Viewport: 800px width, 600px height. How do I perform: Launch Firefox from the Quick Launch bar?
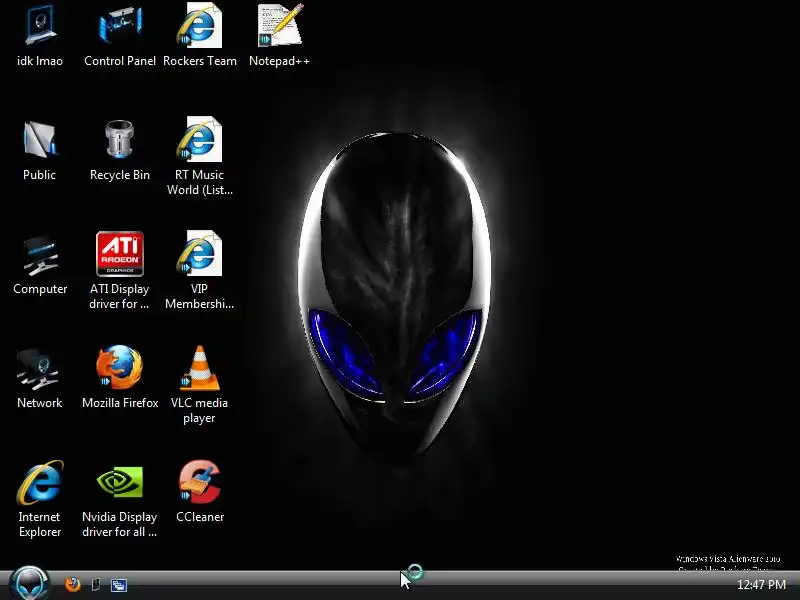pos(73,584)
